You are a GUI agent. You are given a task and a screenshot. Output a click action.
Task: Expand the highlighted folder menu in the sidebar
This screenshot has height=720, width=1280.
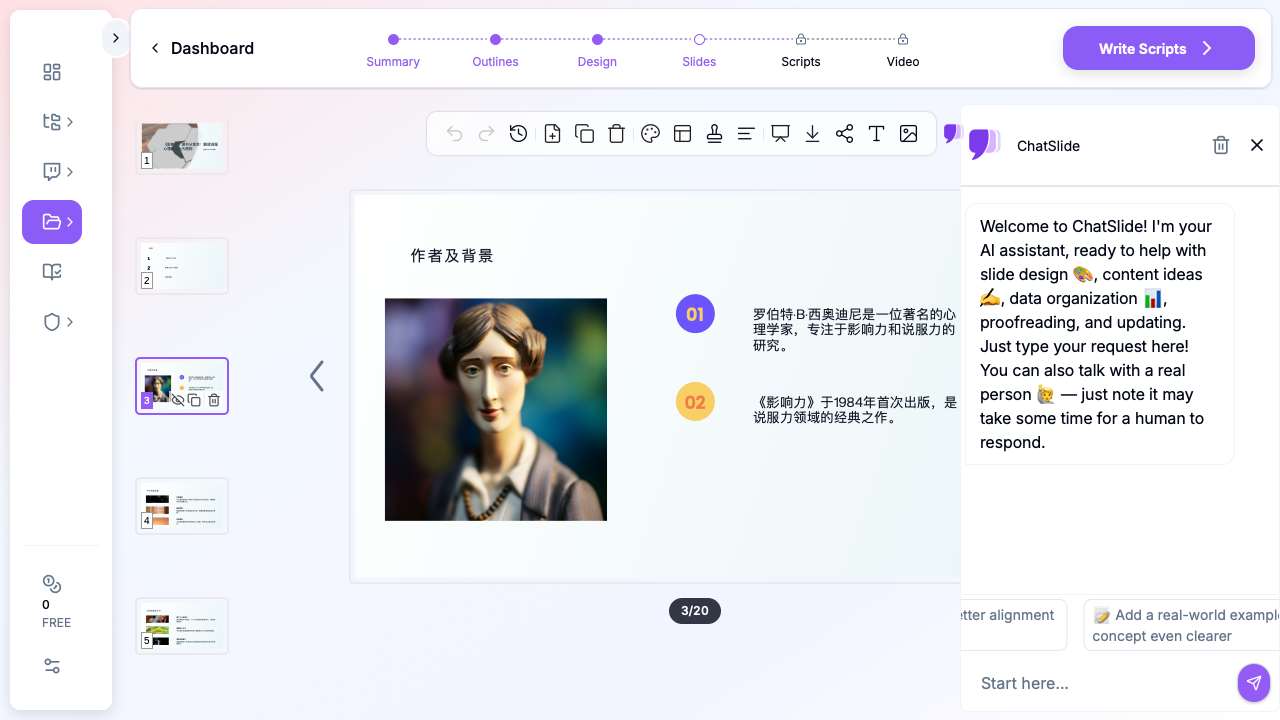[x=52, y=222]
